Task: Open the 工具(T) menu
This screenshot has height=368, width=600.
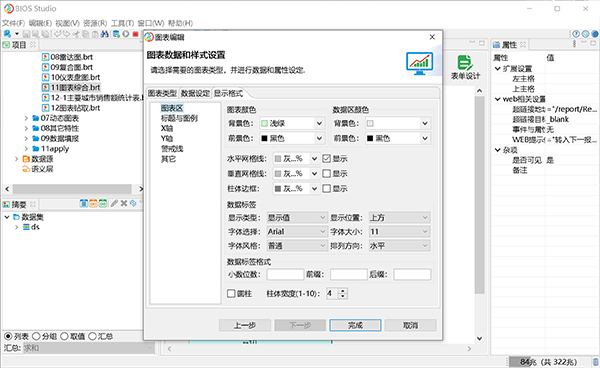Action: pos(122,23)
